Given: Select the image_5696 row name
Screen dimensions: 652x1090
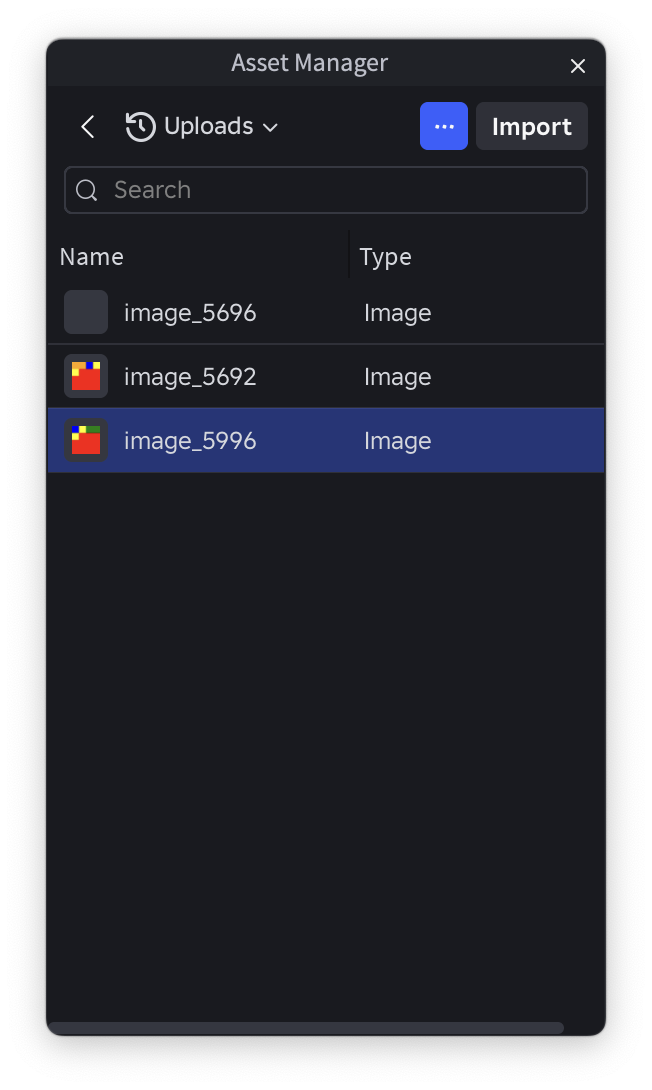Looking at the screenshot, I should [x=190, y=313].
